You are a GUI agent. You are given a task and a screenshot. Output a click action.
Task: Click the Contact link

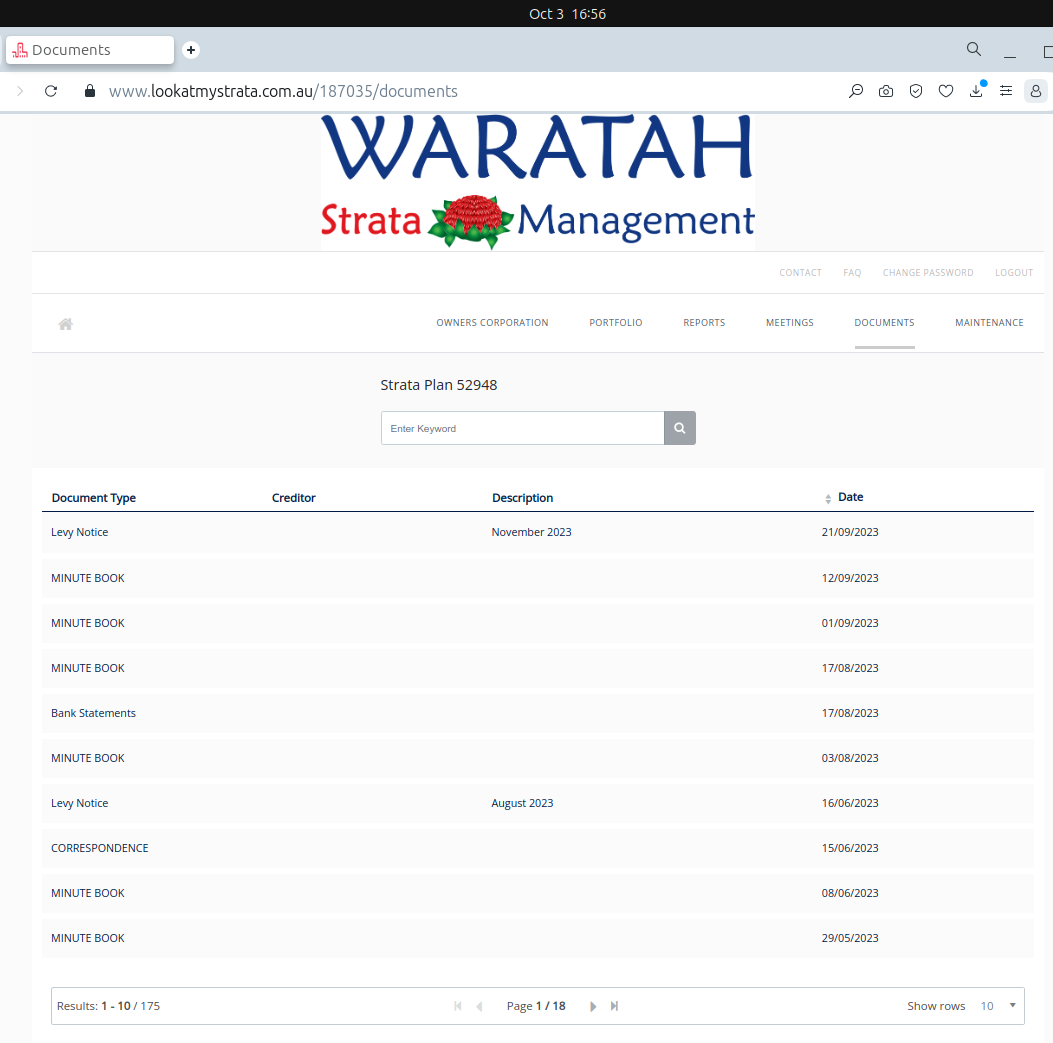tap(800, 273)
